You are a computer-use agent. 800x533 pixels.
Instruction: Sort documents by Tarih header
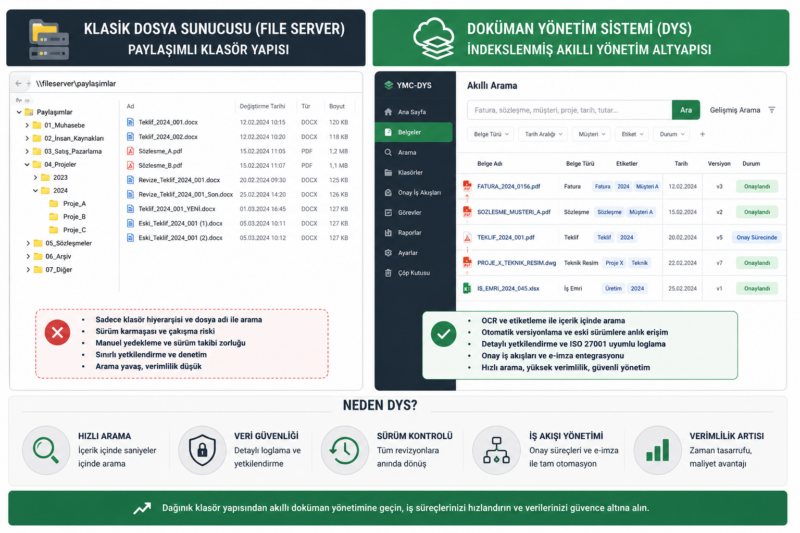click(681, 164)
